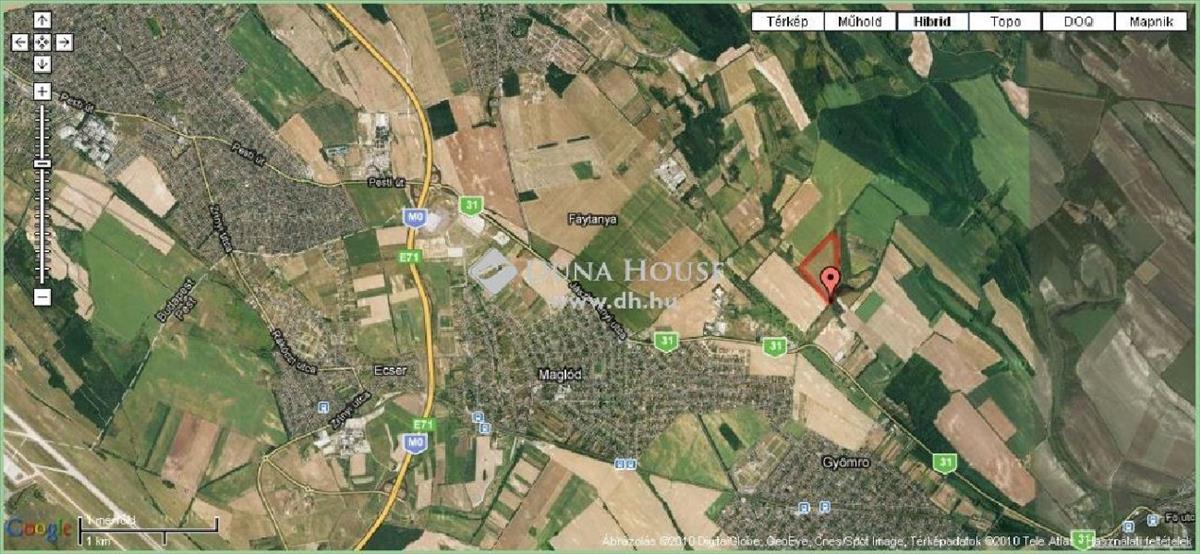Zoom in with the plus button
This screenshot has width=1200, height=554.
coord(42,91)
